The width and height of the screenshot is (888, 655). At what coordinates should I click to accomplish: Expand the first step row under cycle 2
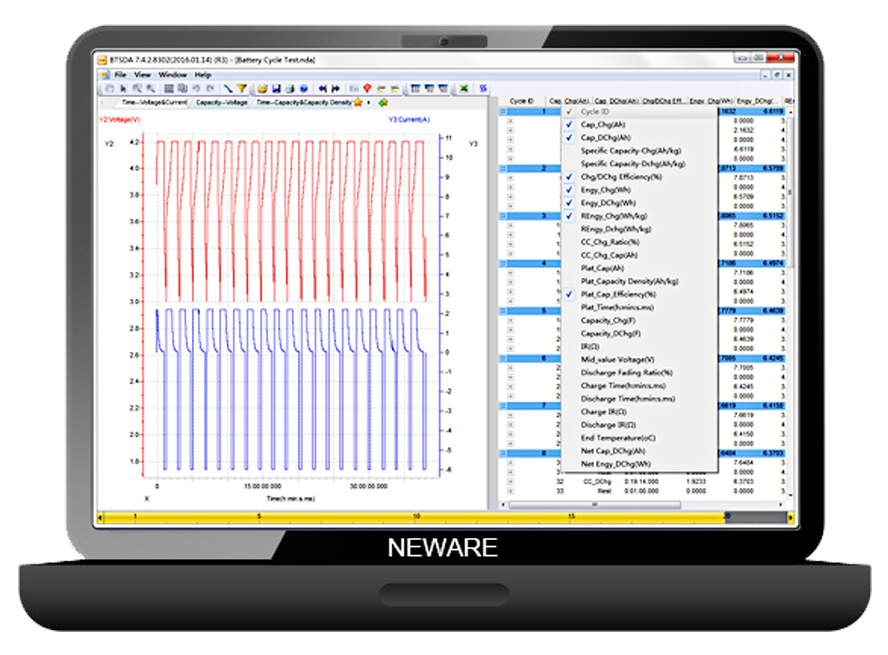click(x=511, y=179)
